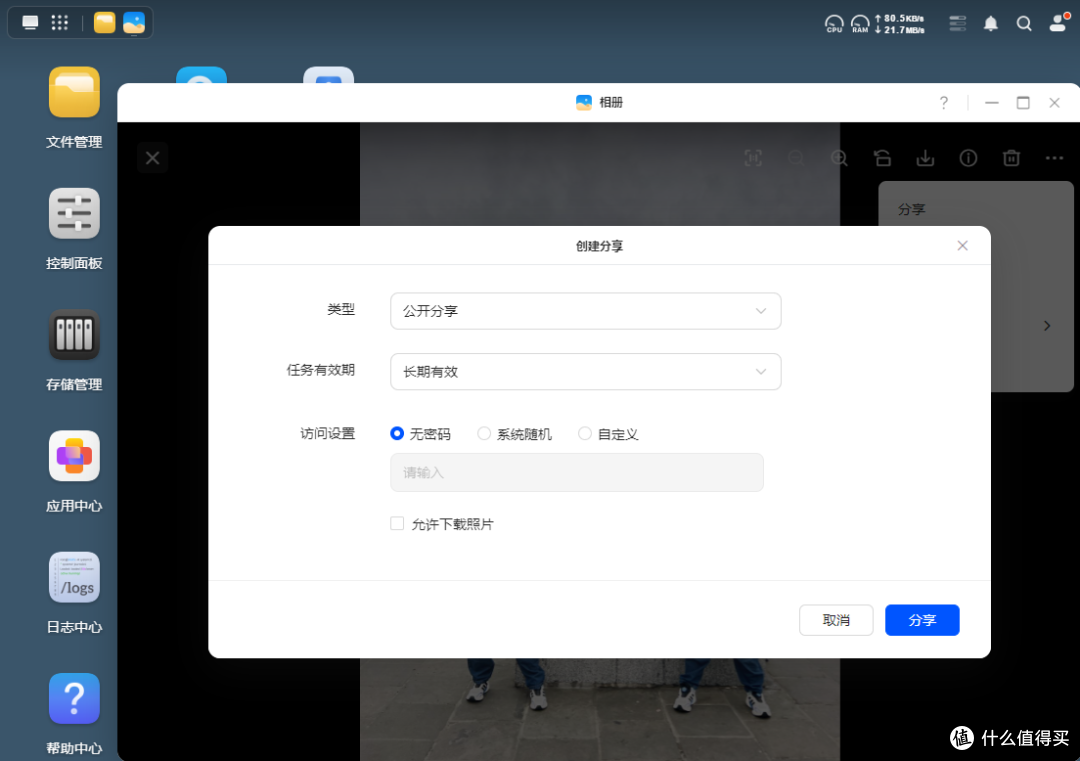Click the blue 分享 button
The height and width of the screenshot is (761, 1080).
[922, 620]
